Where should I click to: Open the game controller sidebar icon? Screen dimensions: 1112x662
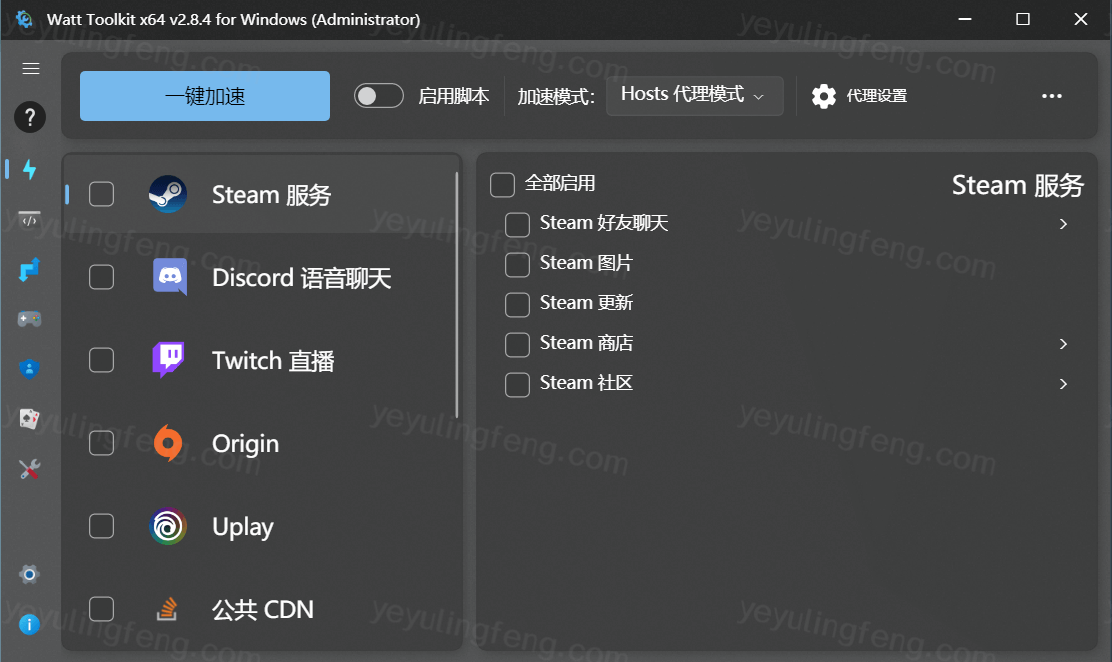click(29, 319)
